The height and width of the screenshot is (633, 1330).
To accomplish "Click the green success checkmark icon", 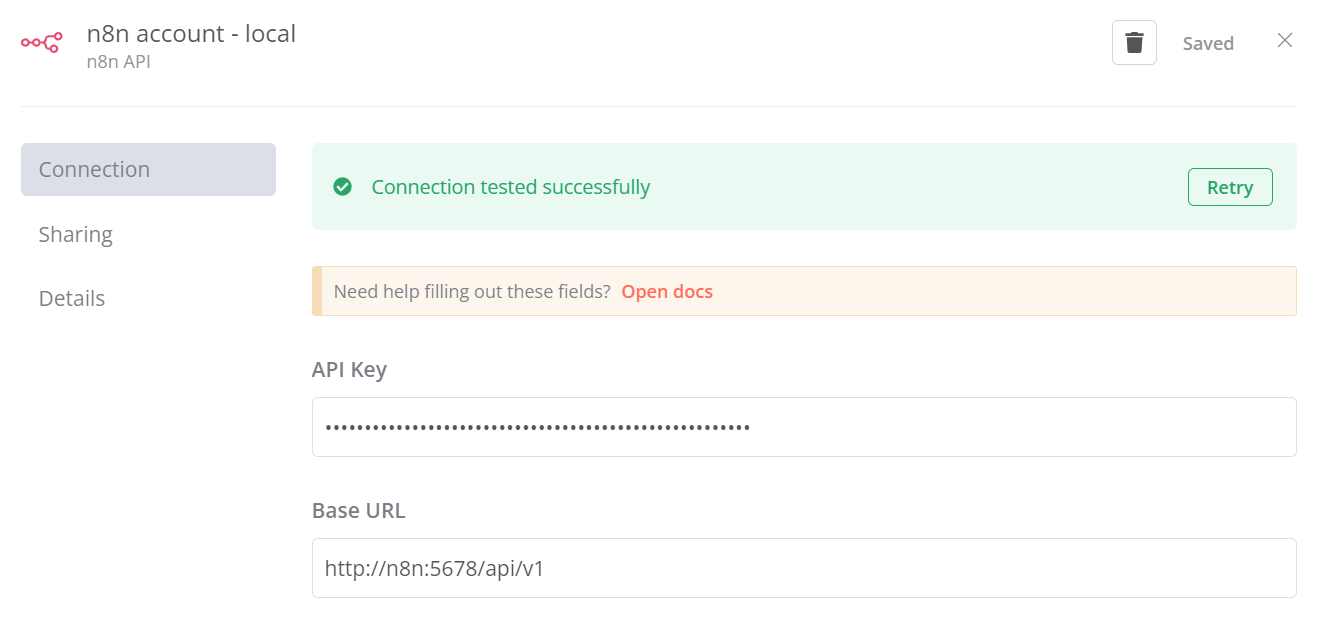I will tap(342, 187).
